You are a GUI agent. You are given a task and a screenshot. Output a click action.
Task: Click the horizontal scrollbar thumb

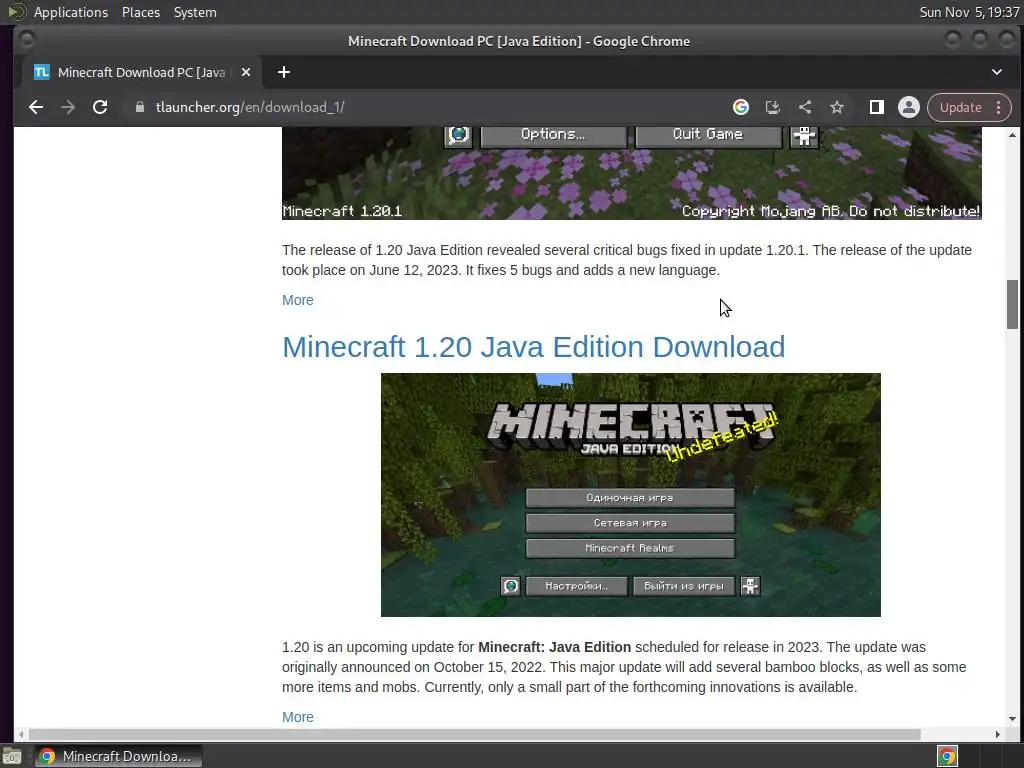click(475, 735)
